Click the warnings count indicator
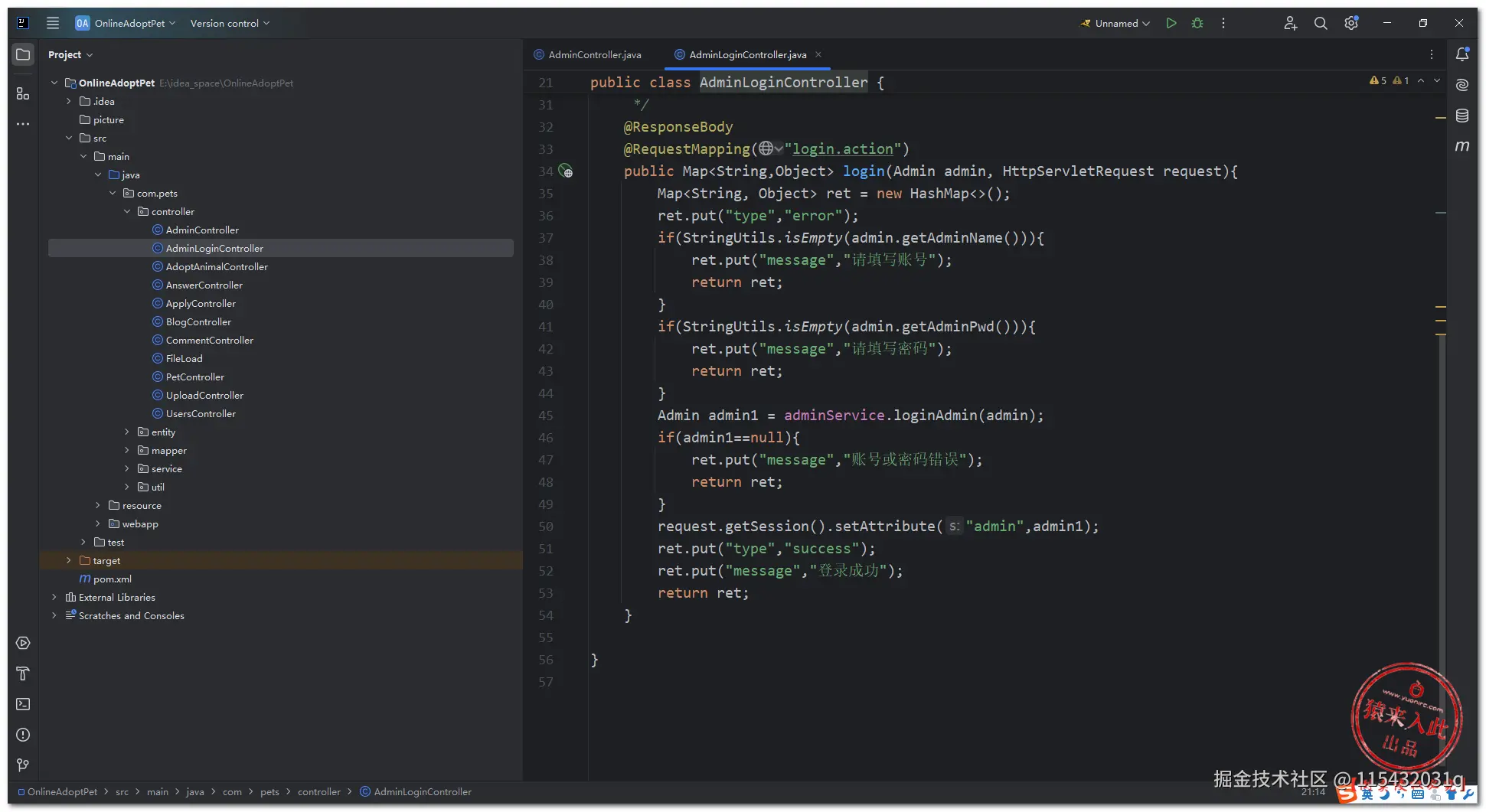The width and height of the screenshot is (1486, 812). (x=1378, y=80)
